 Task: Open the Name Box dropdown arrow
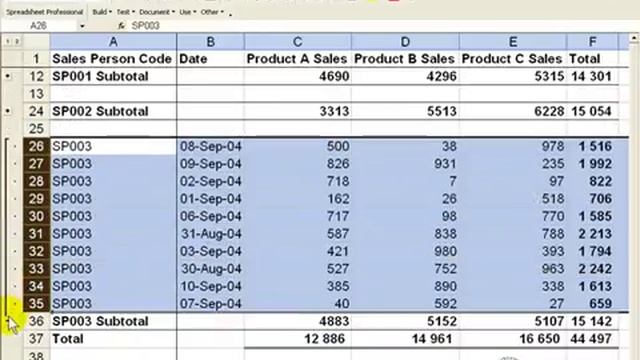tap(82, 26)
